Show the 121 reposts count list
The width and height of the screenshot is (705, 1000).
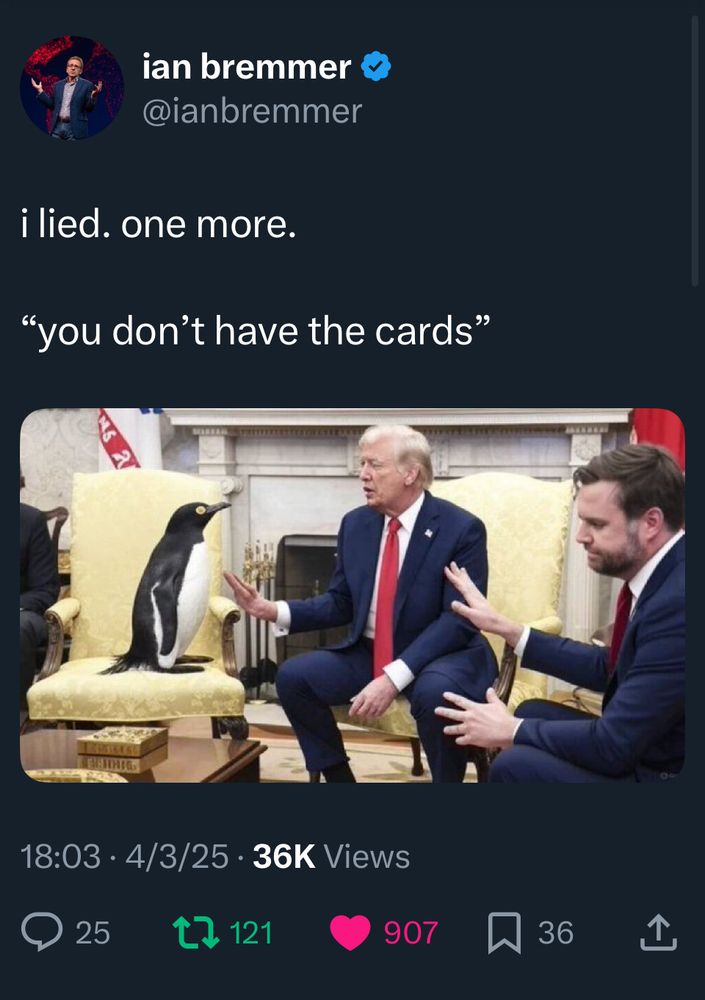click(x=251, y=932)
